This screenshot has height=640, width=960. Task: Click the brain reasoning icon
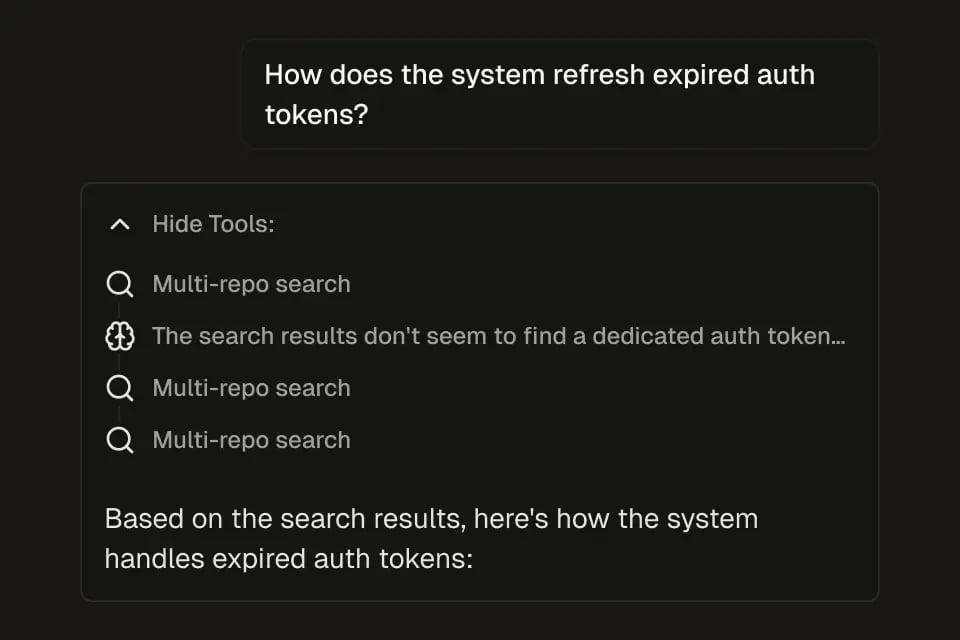[x=120, y=337]
